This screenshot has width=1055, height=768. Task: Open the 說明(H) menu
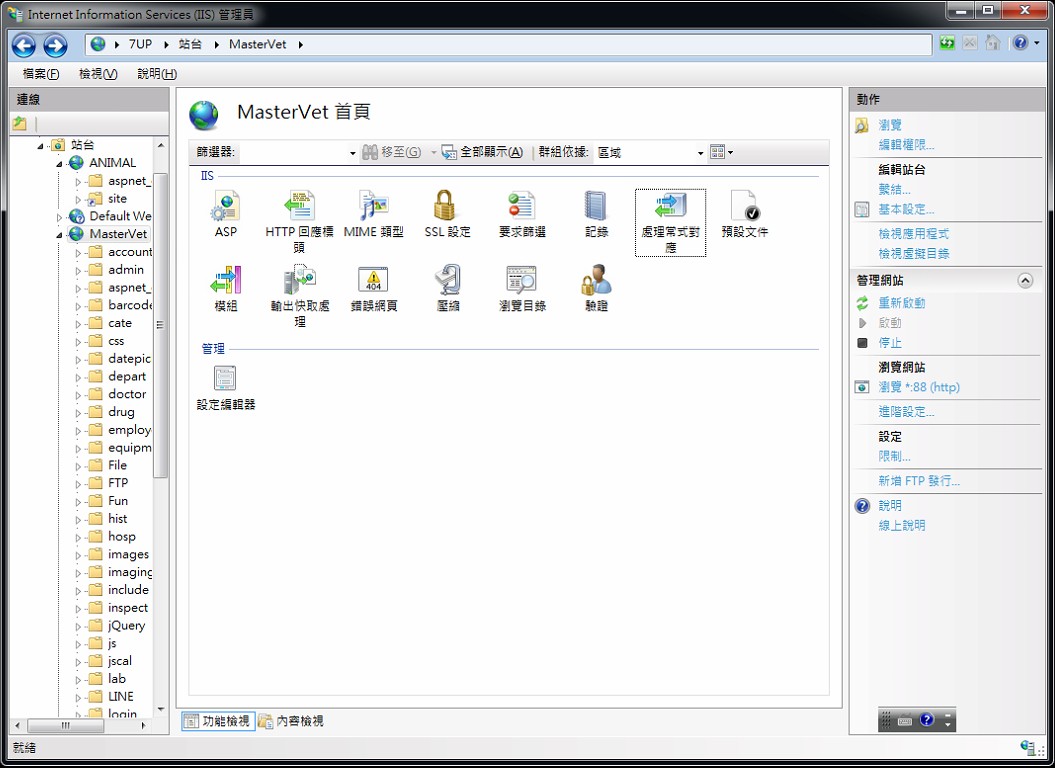[157, 74]
